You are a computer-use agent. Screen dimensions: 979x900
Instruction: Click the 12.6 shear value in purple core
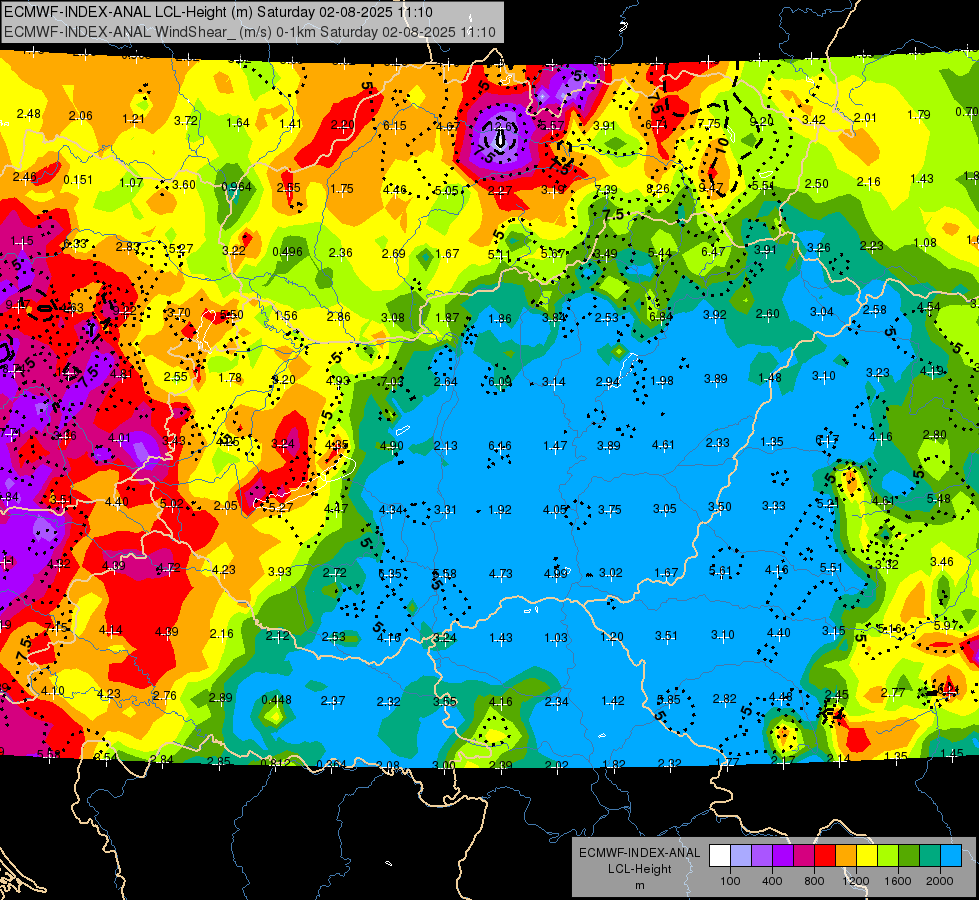(501, 127)
